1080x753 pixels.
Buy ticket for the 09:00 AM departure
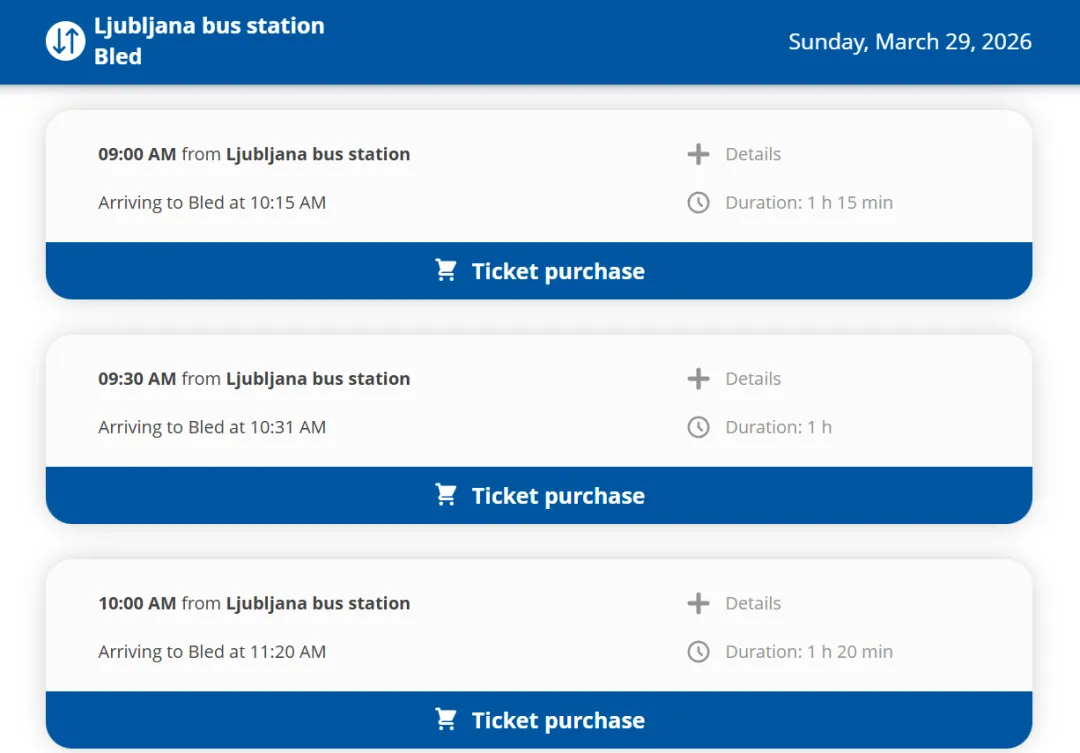(558, 271)
